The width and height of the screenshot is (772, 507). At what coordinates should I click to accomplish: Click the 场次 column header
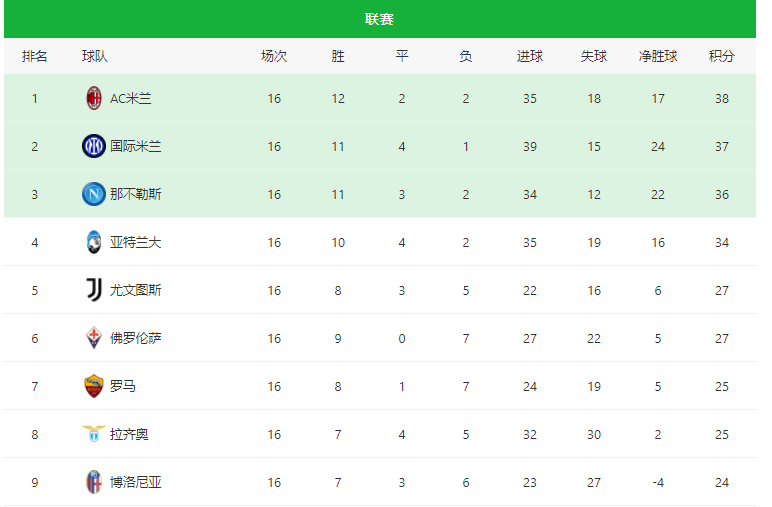click(x=274, y=56)
